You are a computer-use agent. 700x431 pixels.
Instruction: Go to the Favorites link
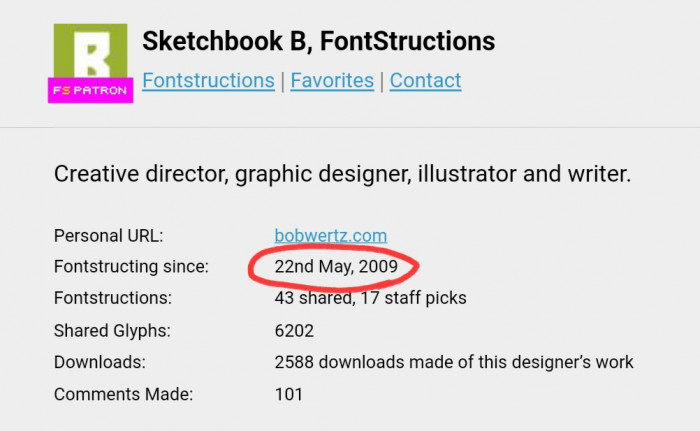pyautogui.click(x=332, y=81)
